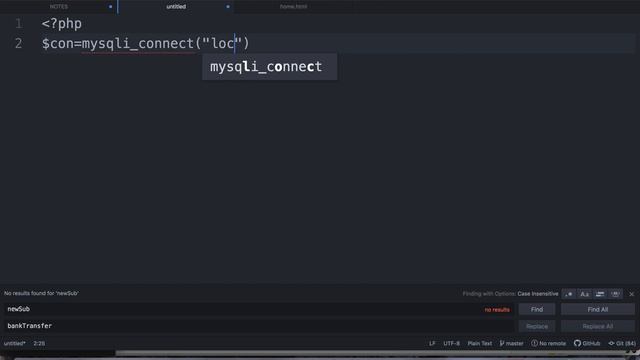Screen dimensions: 640x360
Task: Switch to the home.html tab
Action: coord(293,7)
